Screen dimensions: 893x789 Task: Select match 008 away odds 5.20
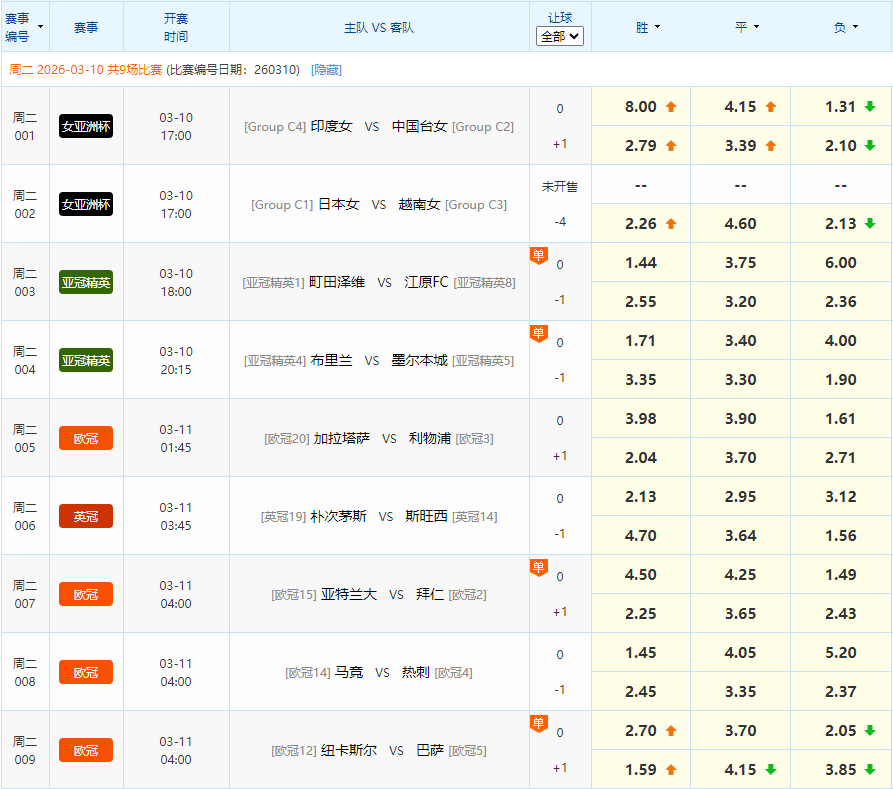tap(841, 653)
